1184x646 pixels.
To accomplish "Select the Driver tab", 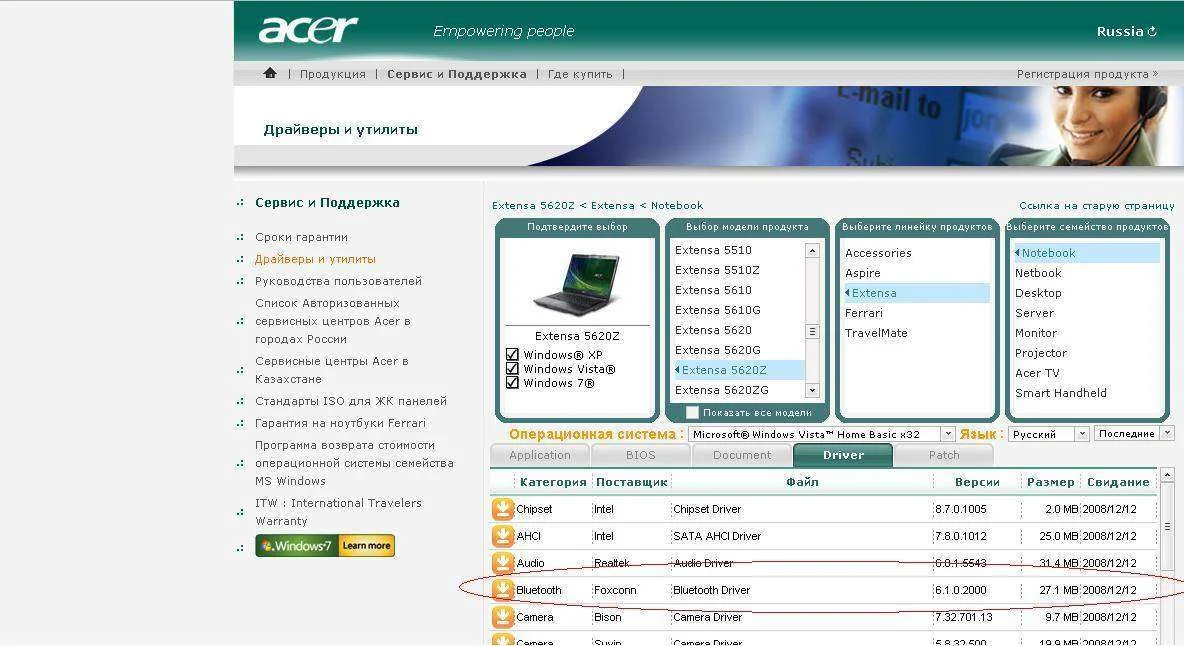I will tap(843, 455).
